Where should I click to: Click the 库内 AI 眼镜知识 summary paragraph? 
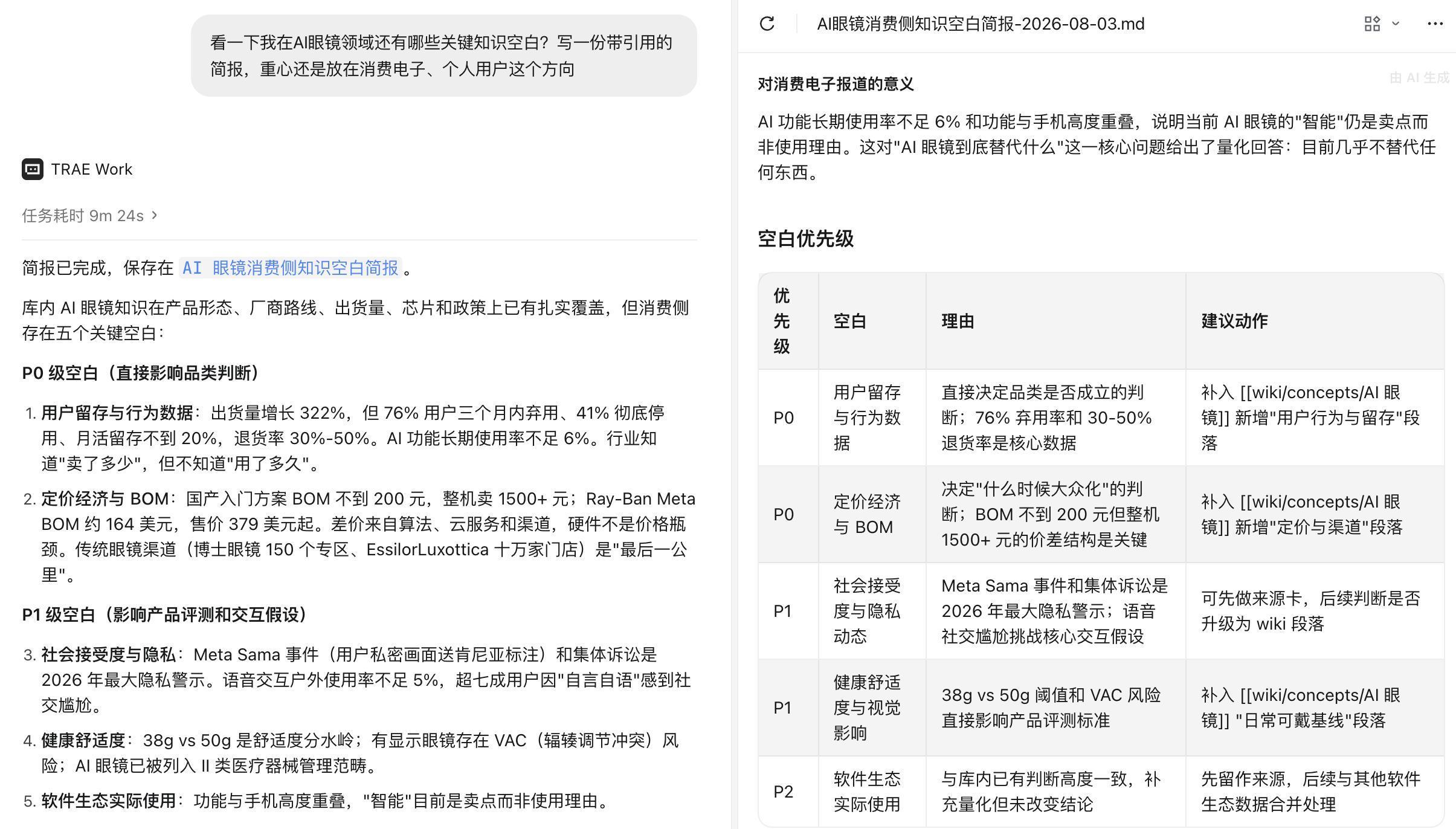point(355,320)
